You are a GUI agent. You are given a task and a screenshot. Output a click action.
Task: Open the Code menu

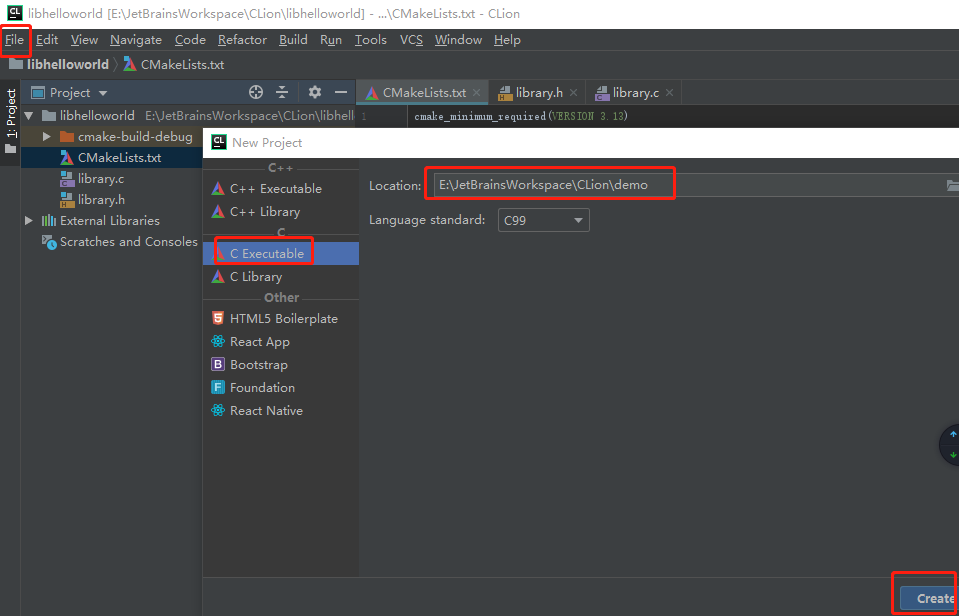tap(190, 40)
